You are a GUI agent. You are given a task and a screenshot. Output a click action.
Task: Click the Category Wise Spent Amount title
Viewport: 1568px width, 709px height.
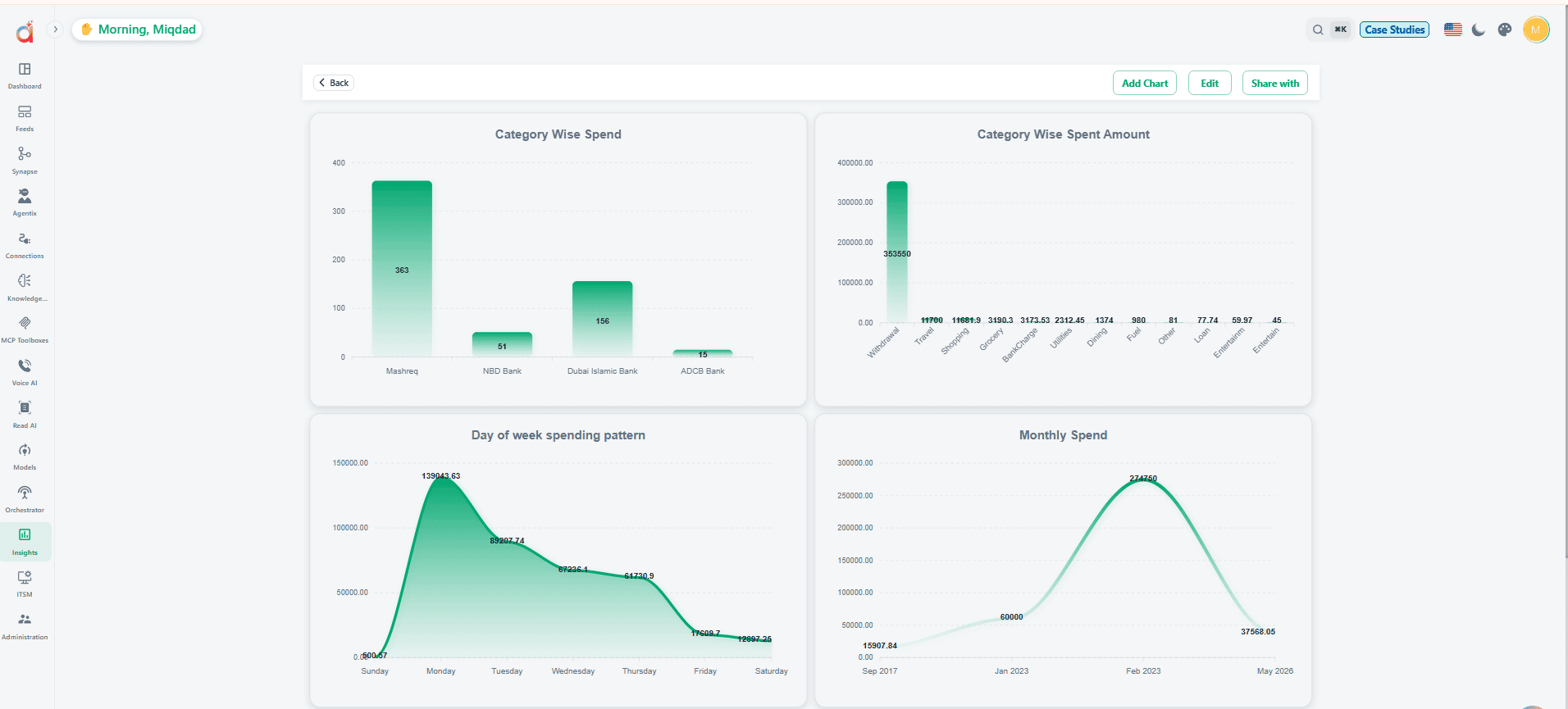(x=1064, y=134)
